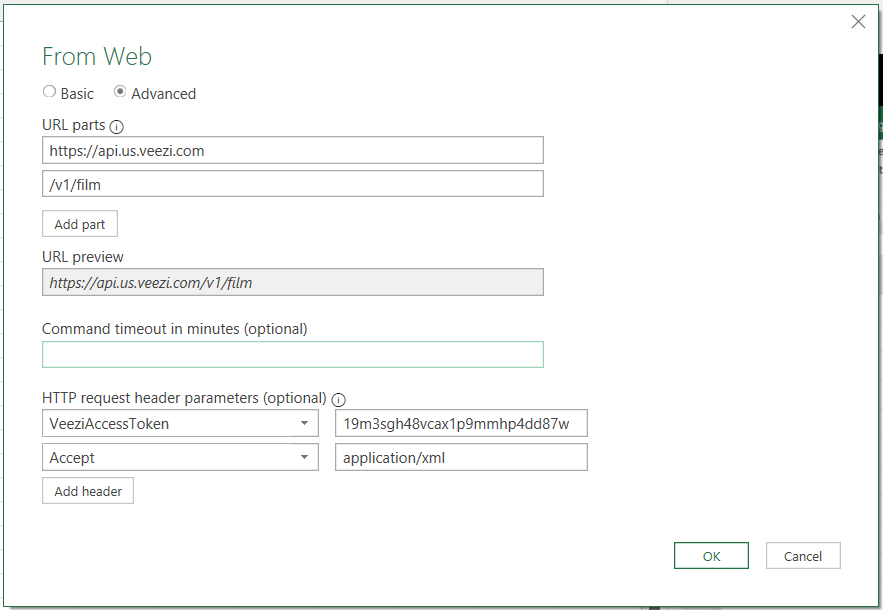Click the Add part button
The height and width of the screenshot is (610, 883).
[79, 223]
